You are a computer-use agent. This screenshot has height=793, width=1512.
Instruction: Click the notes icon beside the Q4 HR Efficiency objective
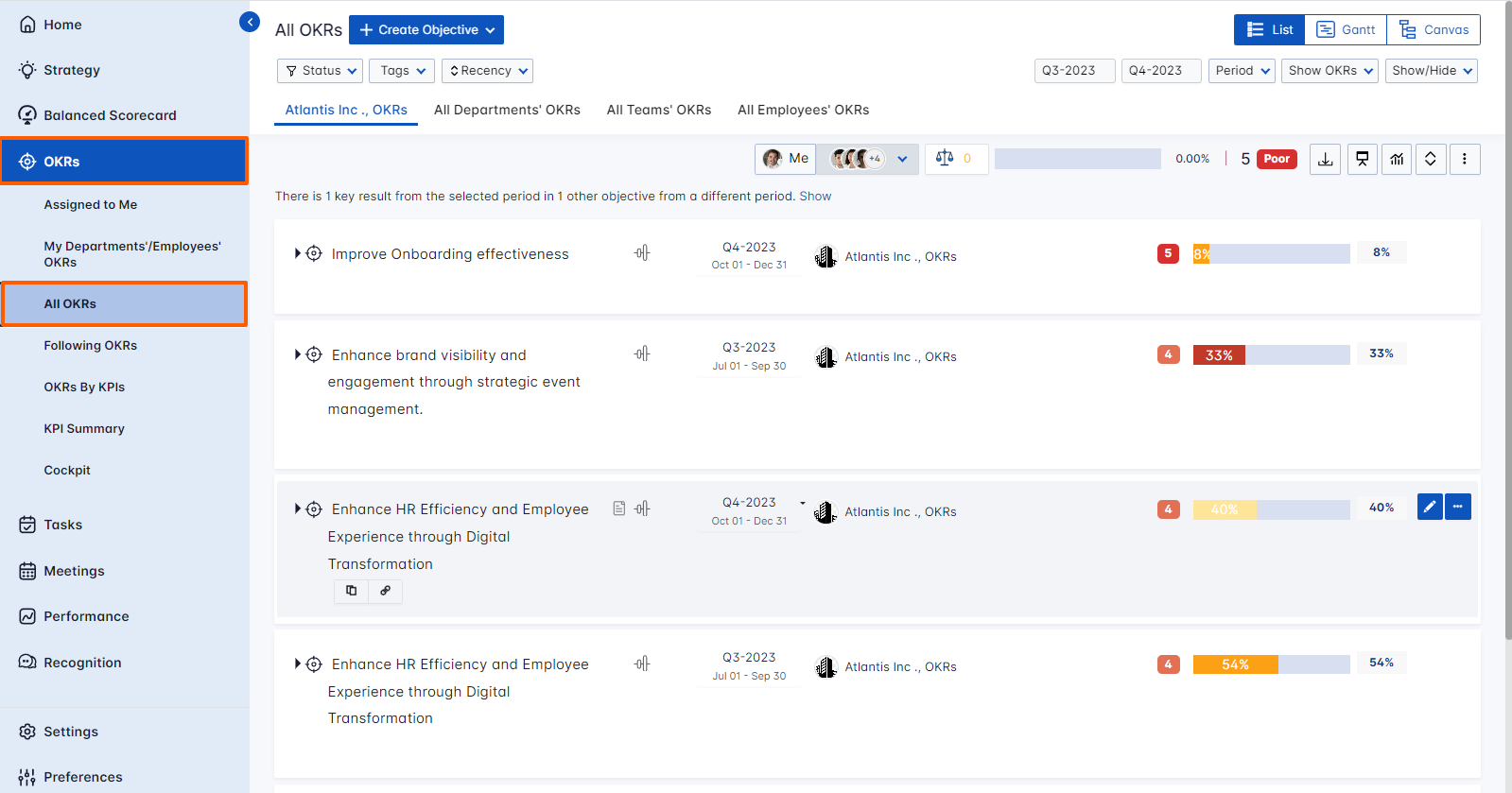point(618,509)
